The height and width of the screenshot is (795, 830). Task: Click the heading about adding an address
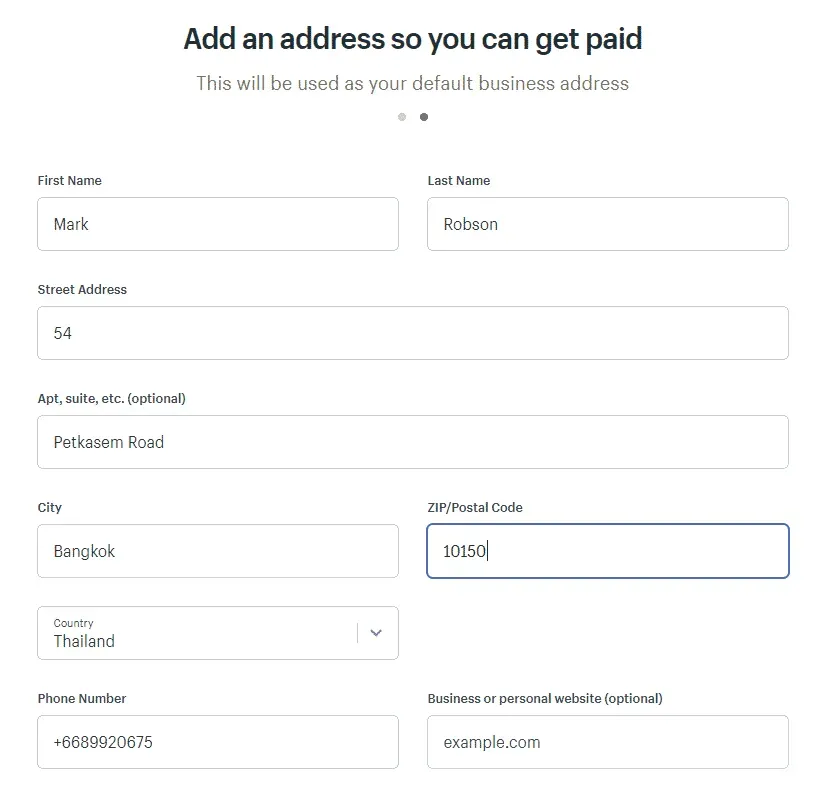[x=412, y=39]
